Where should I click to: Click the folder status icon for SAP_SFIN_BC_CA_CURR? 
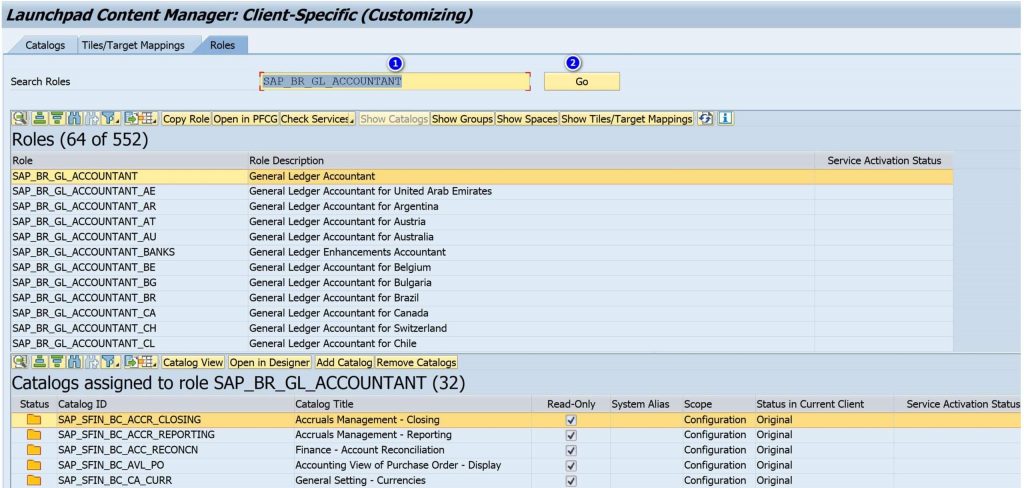pos(34,480)
